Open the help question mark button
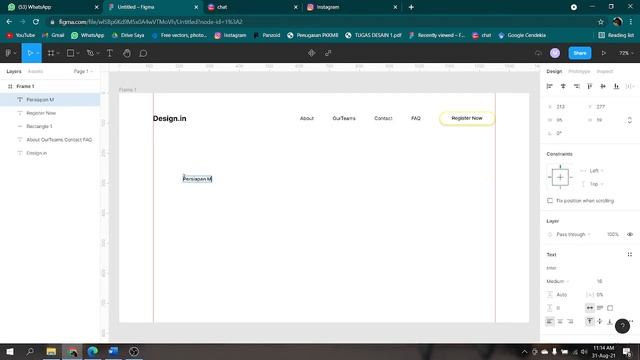Viewport: 640px width, 360px height. point(622,326)
